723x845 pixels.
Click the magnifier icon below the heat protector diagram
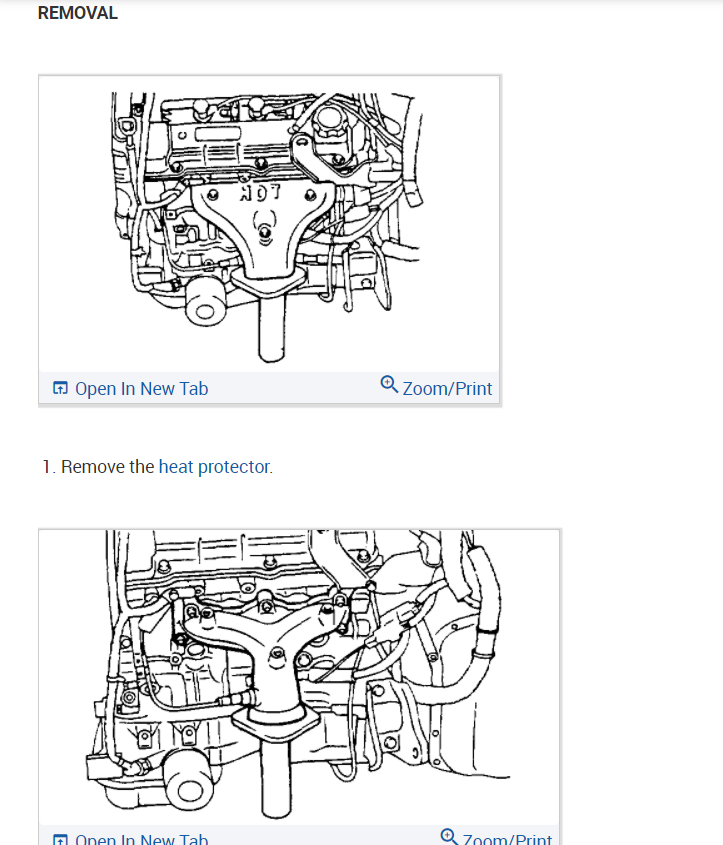point(389,385)
